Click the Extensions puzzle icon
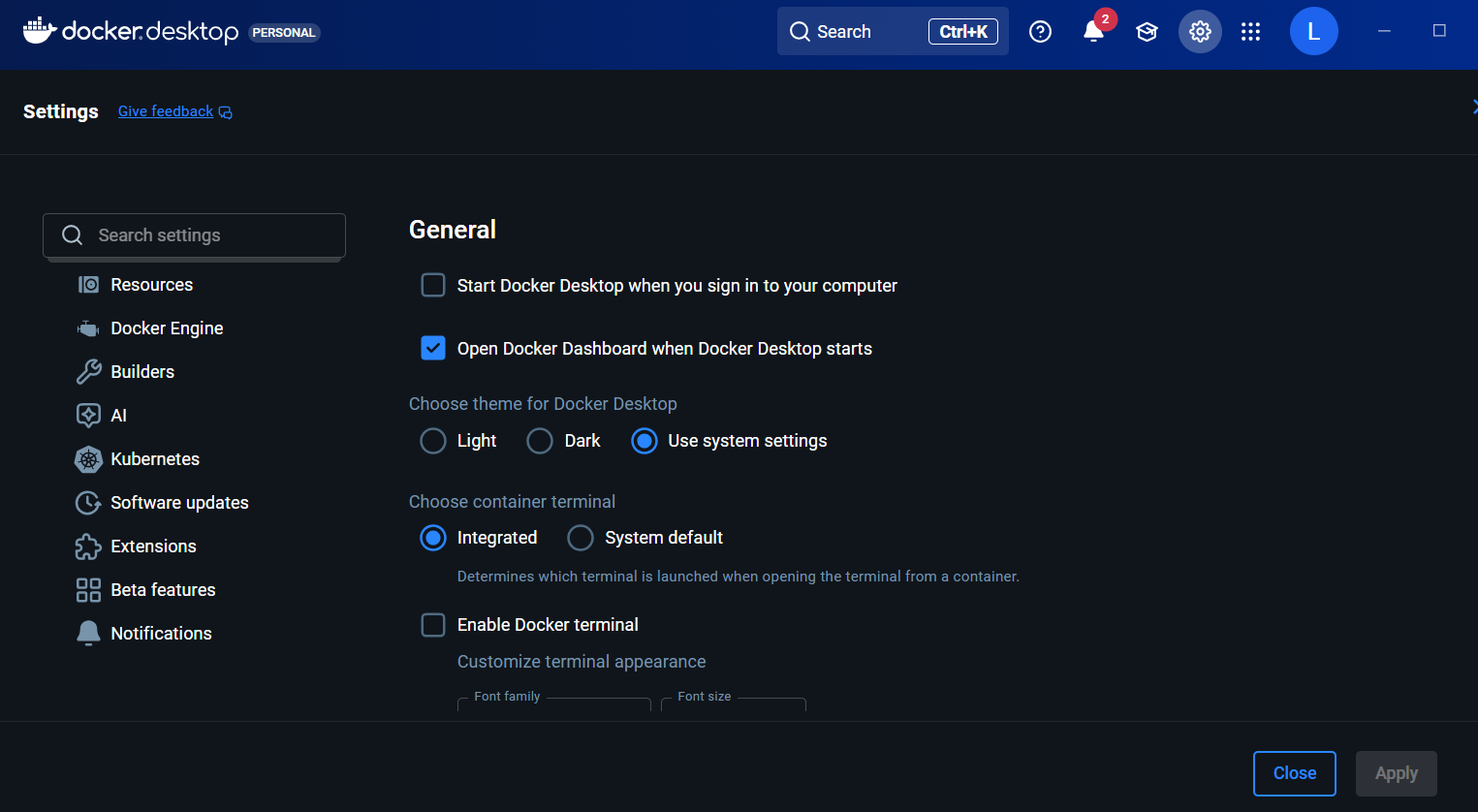This screenshot has width=1478, height=812. pos(88,547)
